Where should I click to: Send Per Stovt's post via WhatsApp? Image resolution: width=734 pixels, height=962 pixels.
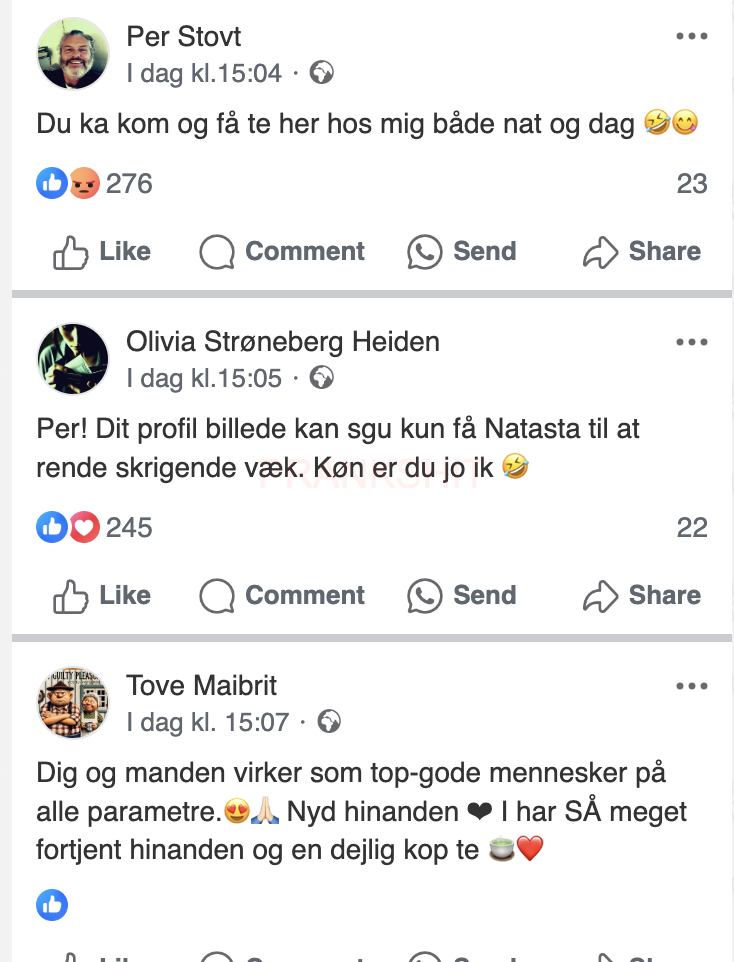[x=462, y=252]
